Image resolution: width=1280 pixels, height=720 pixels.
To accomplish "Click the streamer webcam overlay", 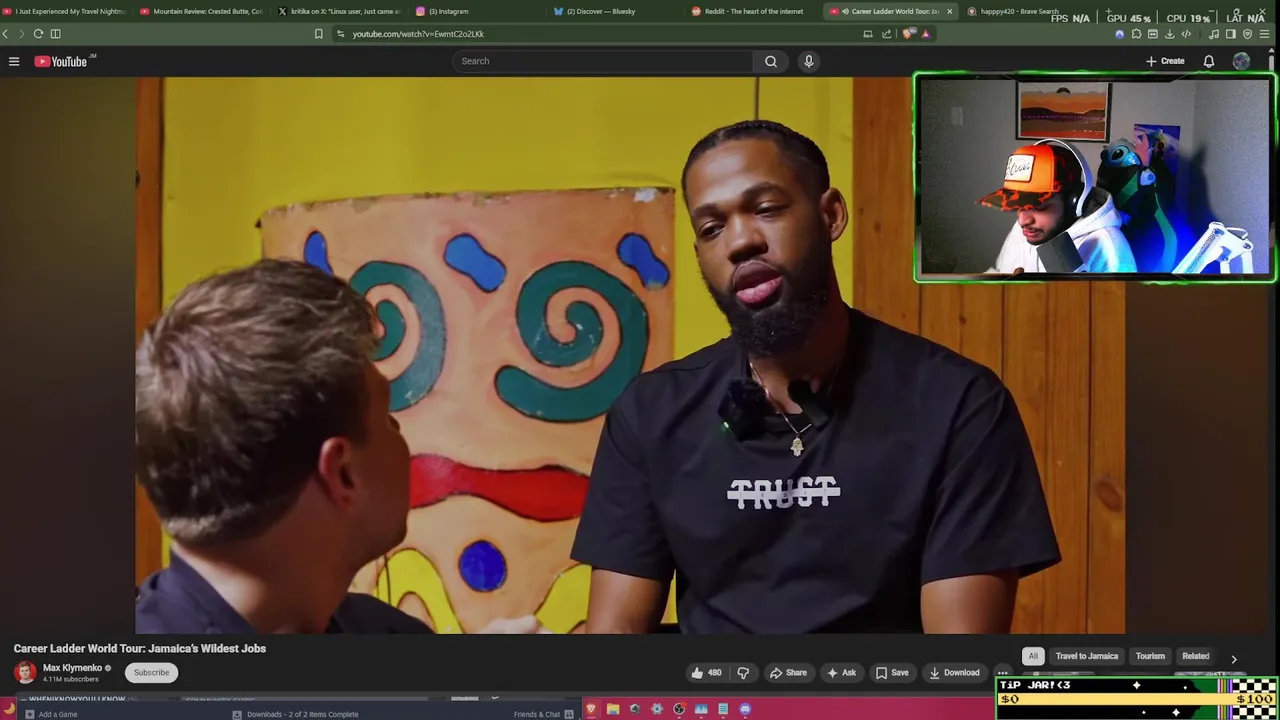I will 1094,177.
